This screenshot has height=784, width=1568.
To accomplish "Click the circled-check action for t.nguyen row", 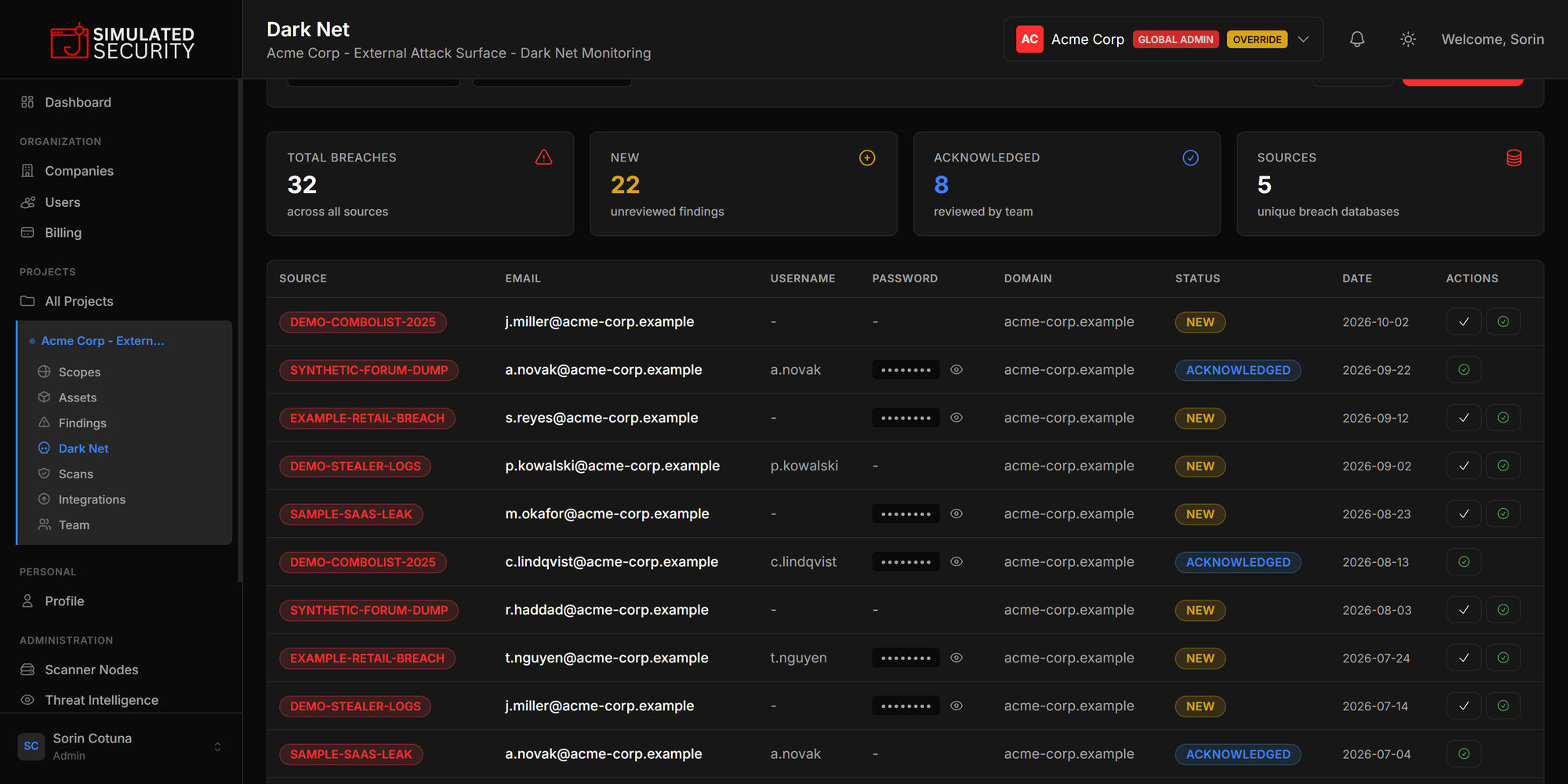I will click(x=1503, y=658).
